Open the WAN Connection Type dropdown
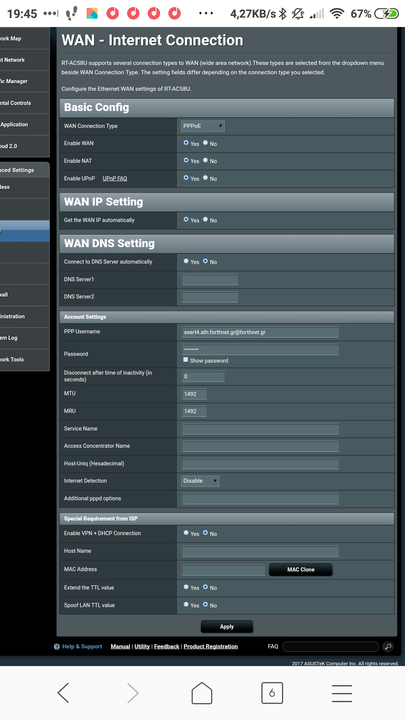The width and height of the screenshot is (405, 720). point(203,126)
